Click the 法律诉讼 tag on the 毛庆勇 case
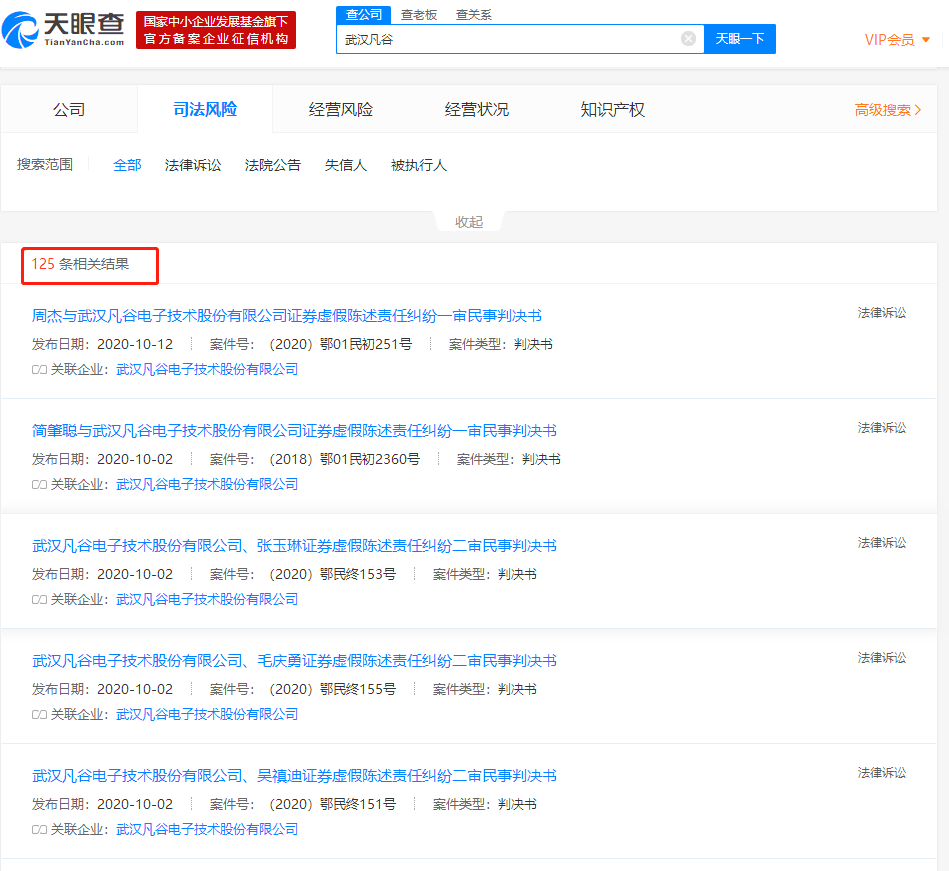Screen dimensions: 949x871 (x=882, y=658)
